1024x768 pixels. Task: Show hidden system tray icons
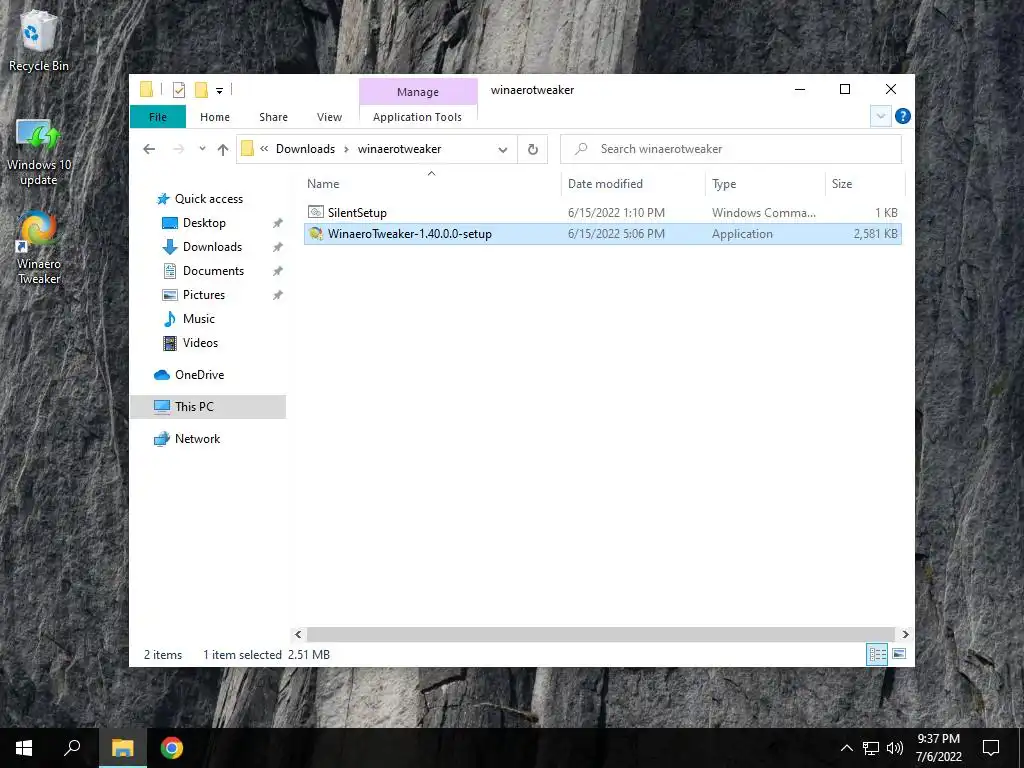[x=846, y=748]
